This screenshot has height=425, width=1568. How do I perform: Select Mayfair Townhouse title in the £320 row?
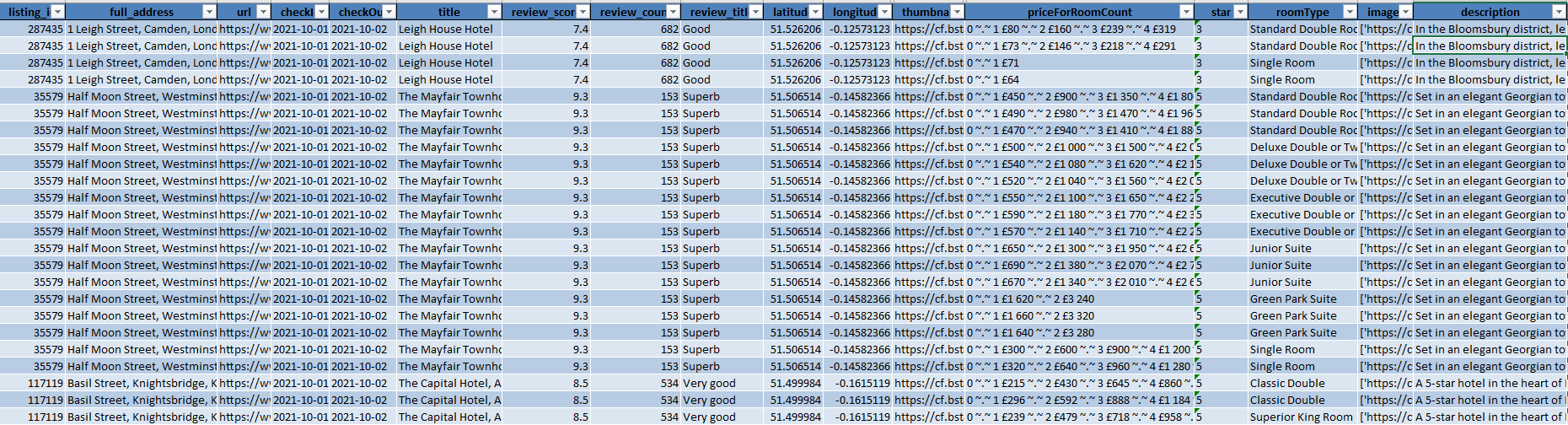449,366
